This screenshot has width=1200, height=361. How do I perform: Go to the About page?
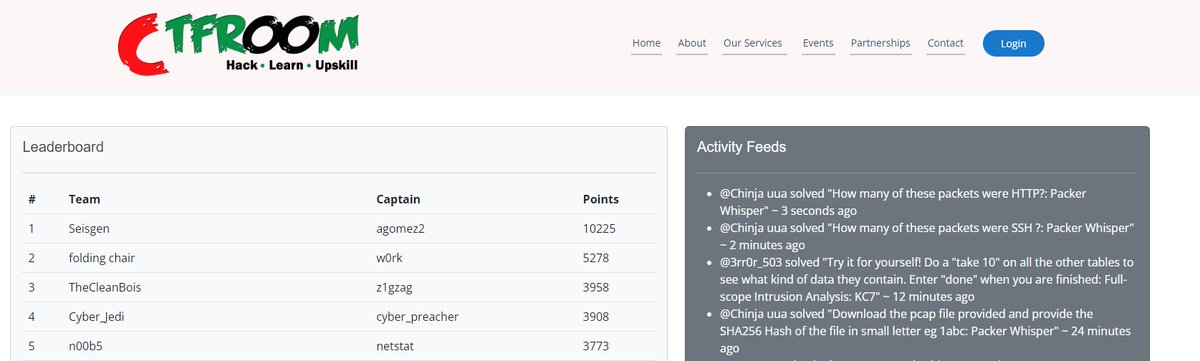[x=692, y=43]
